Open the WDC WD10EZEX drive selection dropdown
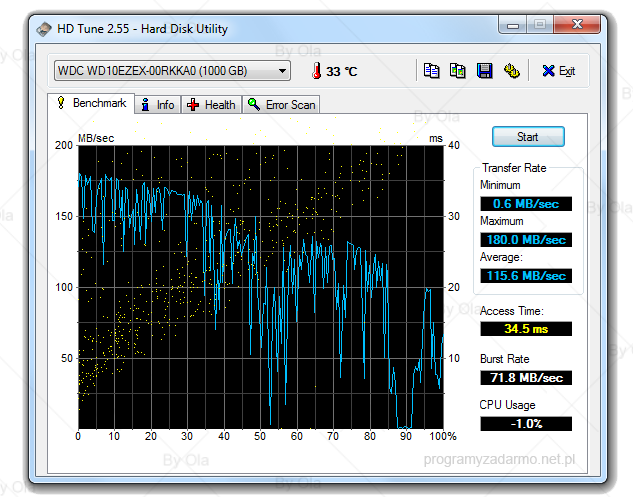The image size is (633, 497). click(x=172, y=71)
